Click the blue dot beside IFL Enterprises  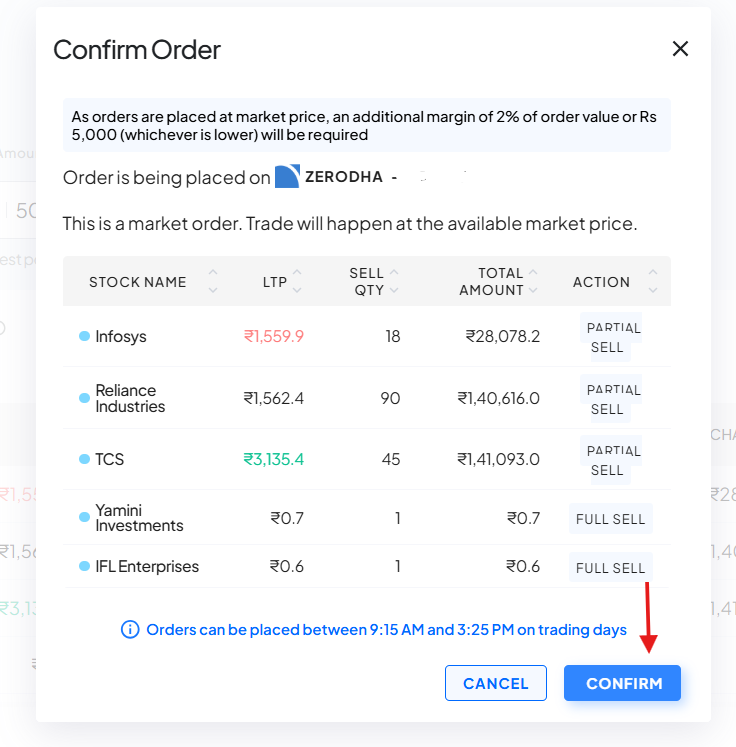pyautogui.click(x=84, y=567)
